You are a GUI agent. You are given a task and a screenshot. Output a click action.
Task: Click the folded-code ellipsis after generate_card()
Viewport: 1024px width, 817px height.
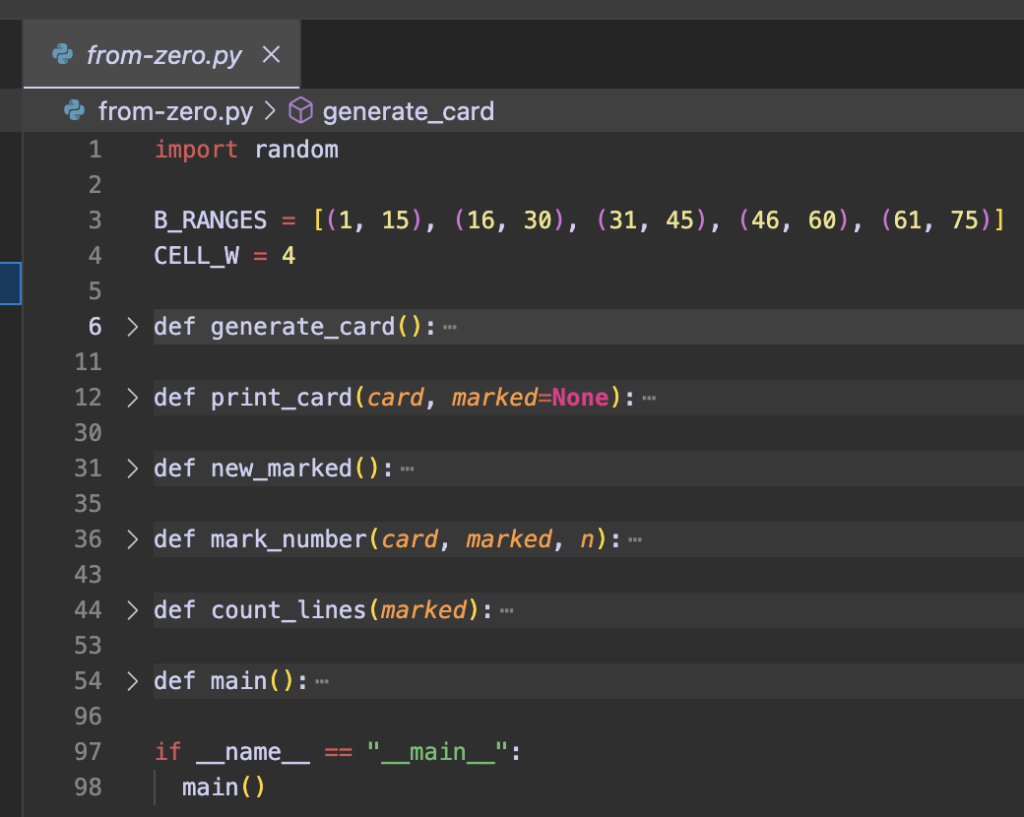(x=449, y=327)
